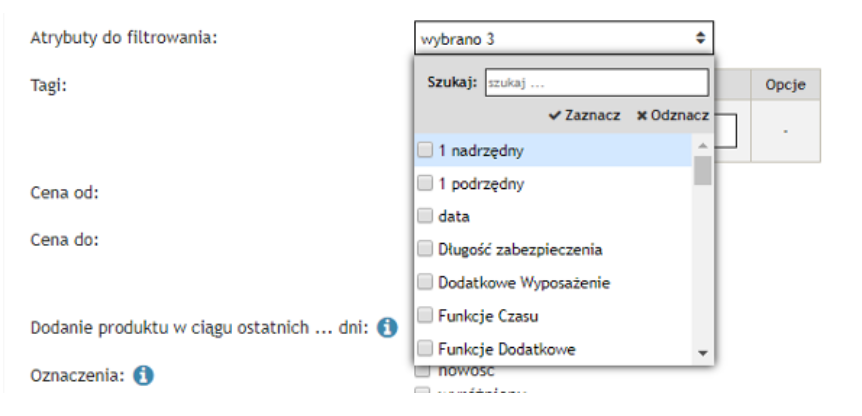This screenshot has height=416, width=862.
Task: Focus the 'szukaj ...' search field
Action: tap(595, 83)
